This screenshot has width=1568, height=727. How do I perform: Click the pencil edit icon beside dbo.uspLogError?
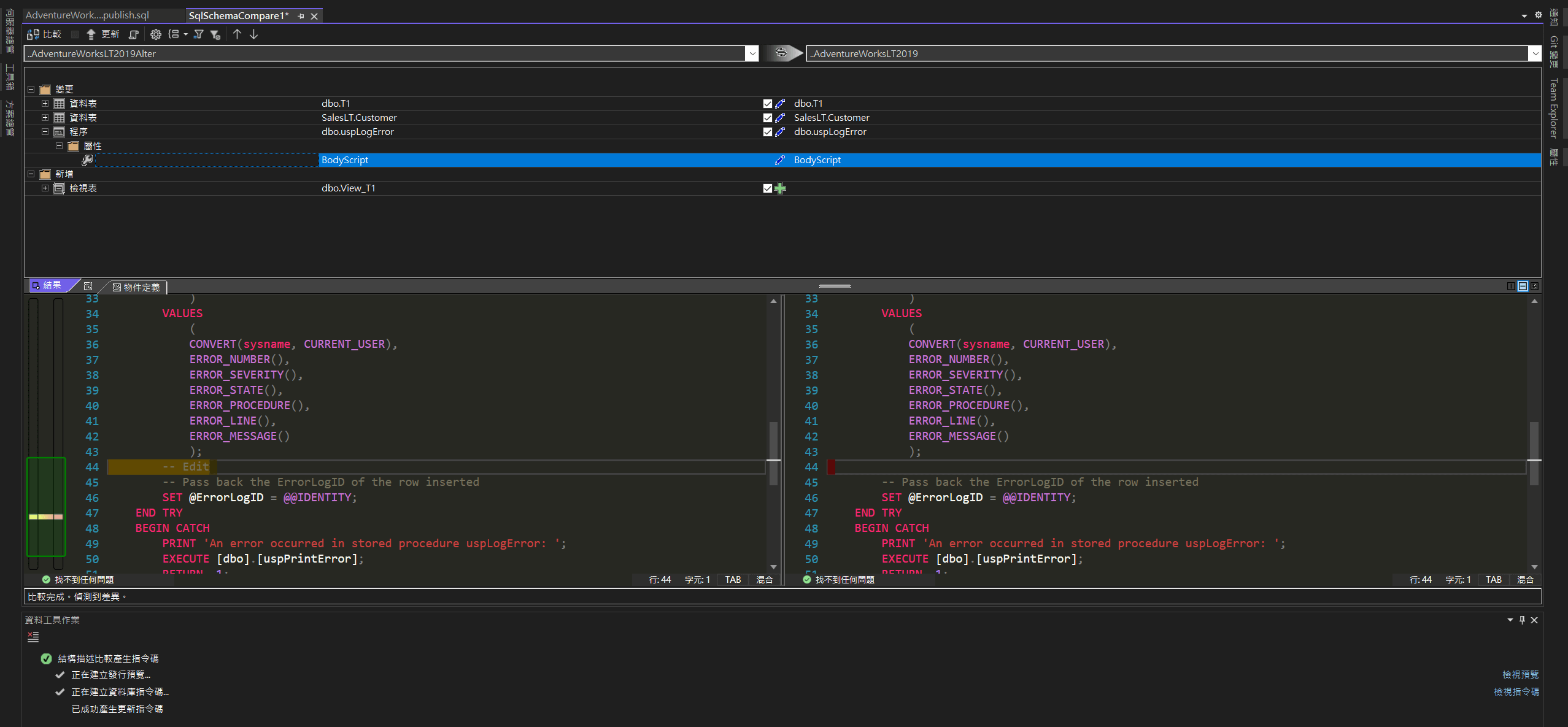click(779, 131)
